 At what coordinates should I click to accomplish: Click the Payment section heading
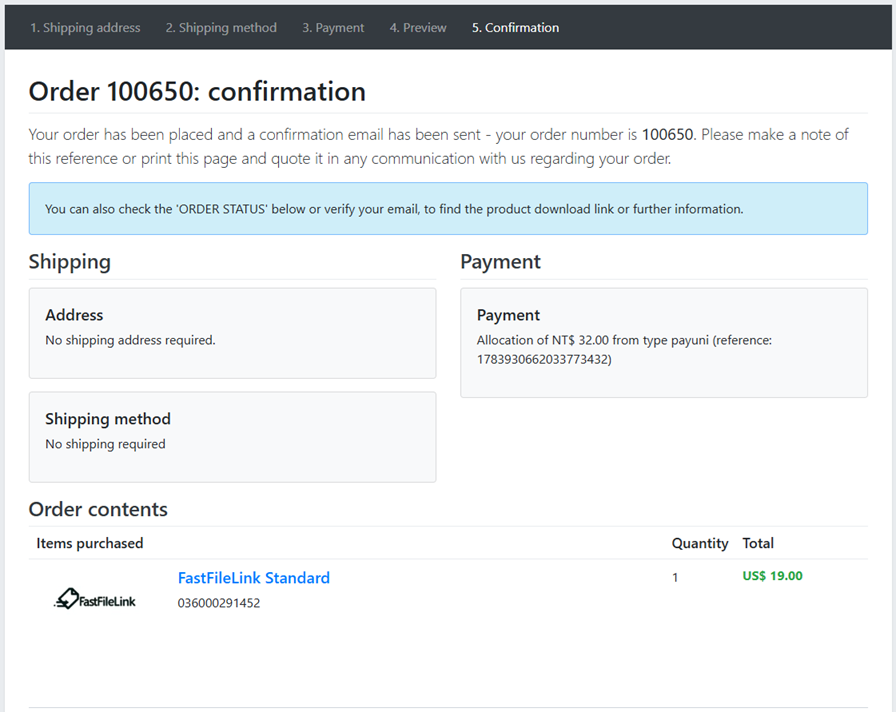coord(501,262)
